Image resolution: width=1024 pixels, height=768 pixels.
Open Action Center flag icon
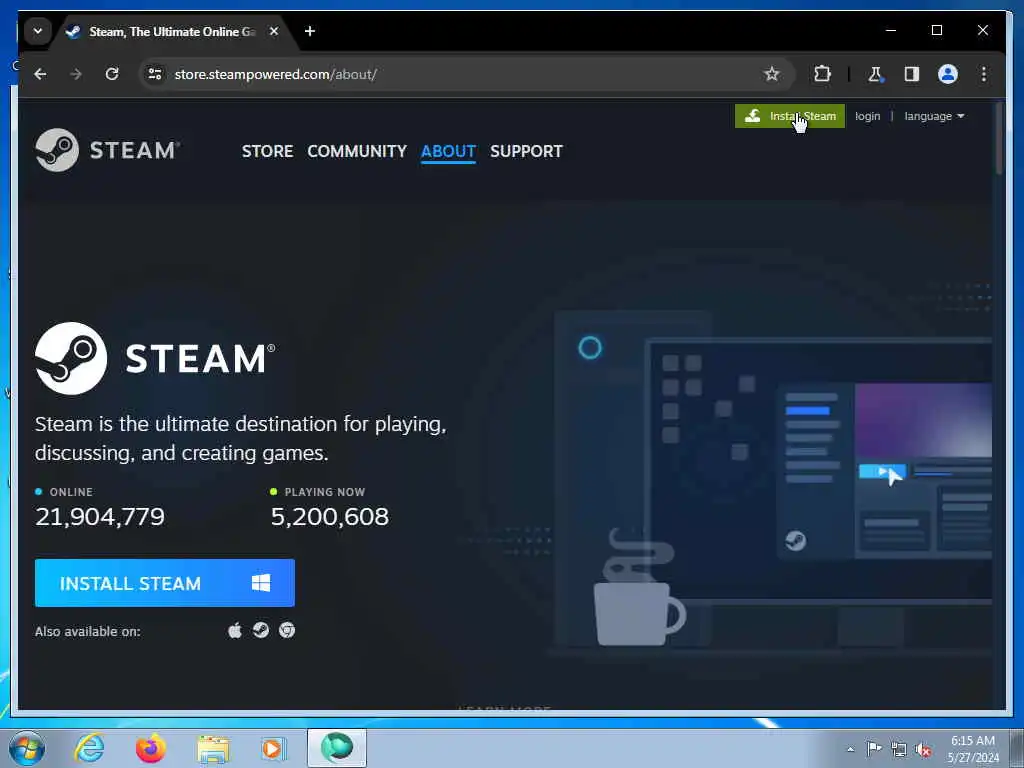(x=873, y=748)
